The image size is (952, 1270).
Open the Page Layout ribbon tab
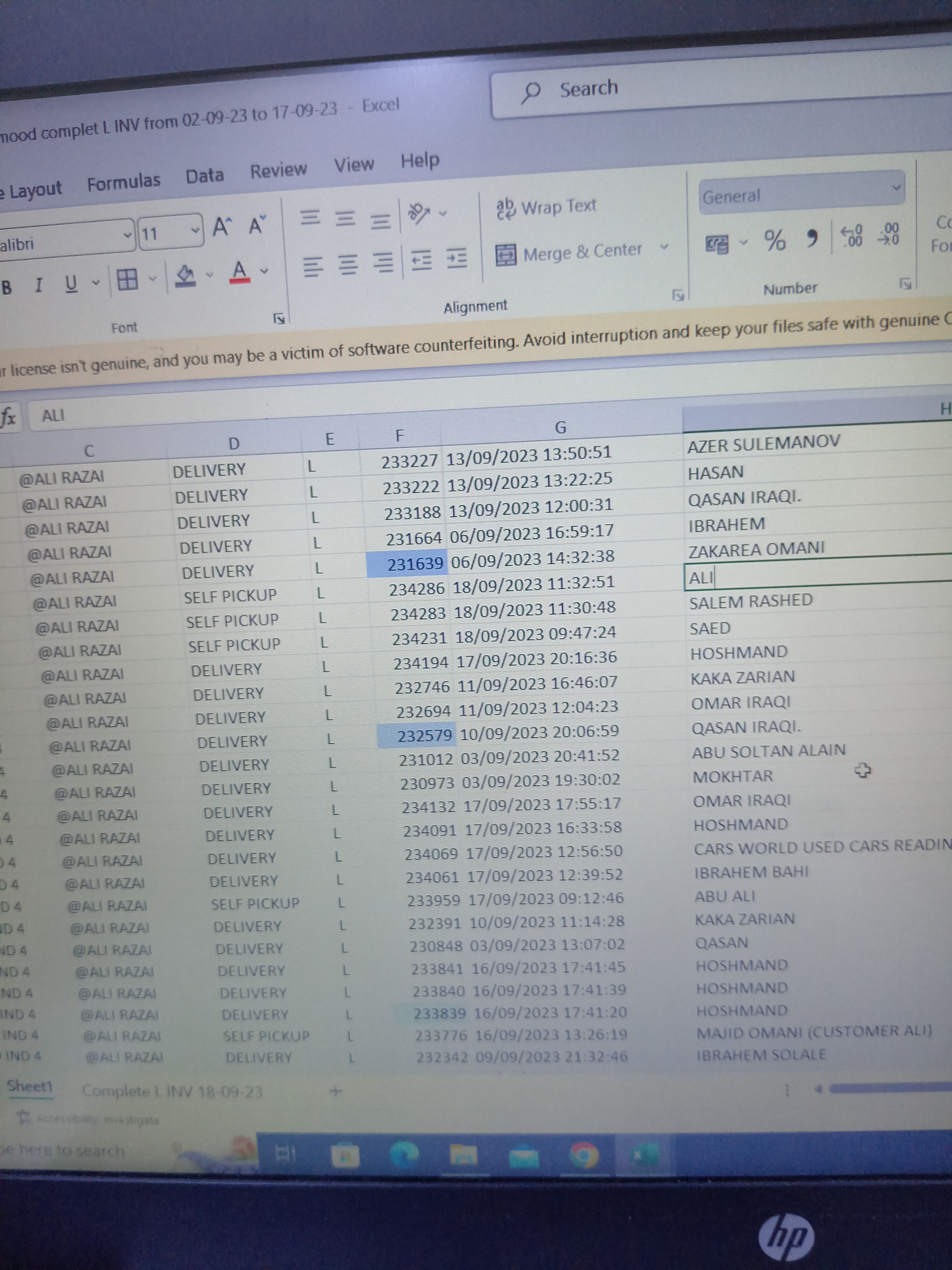[31, 190]
